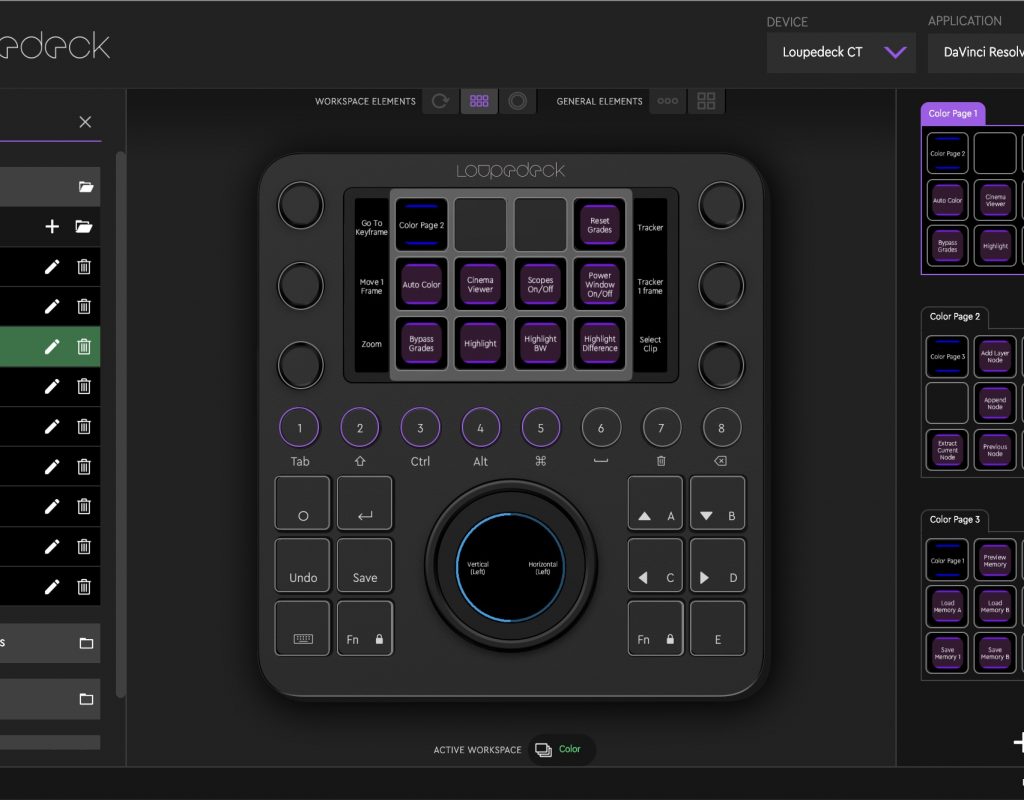Click round button 4 labeled Alt

click(x=481, y=428)
